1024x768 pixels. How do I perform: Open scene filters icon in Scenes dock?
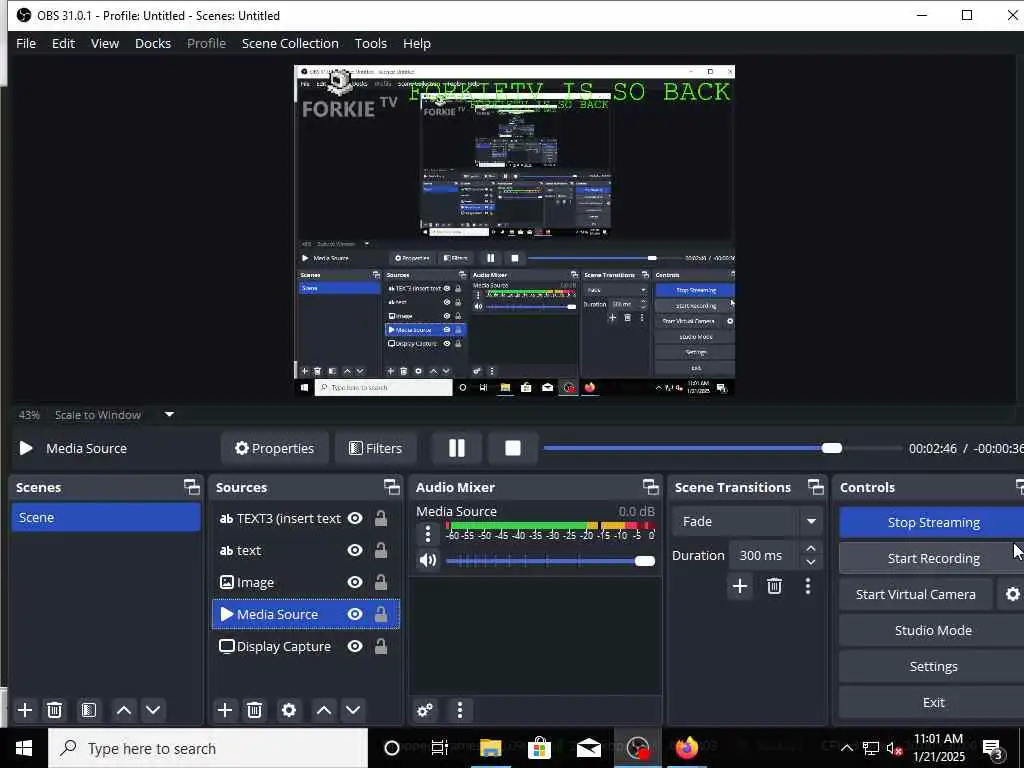[x=89, y=710]
